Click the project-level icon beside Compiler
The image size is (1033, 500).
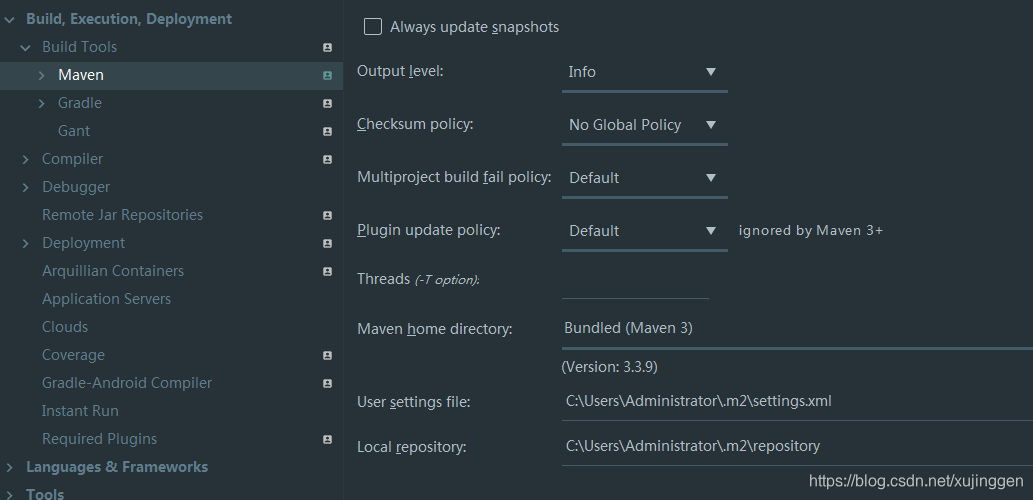327,159
